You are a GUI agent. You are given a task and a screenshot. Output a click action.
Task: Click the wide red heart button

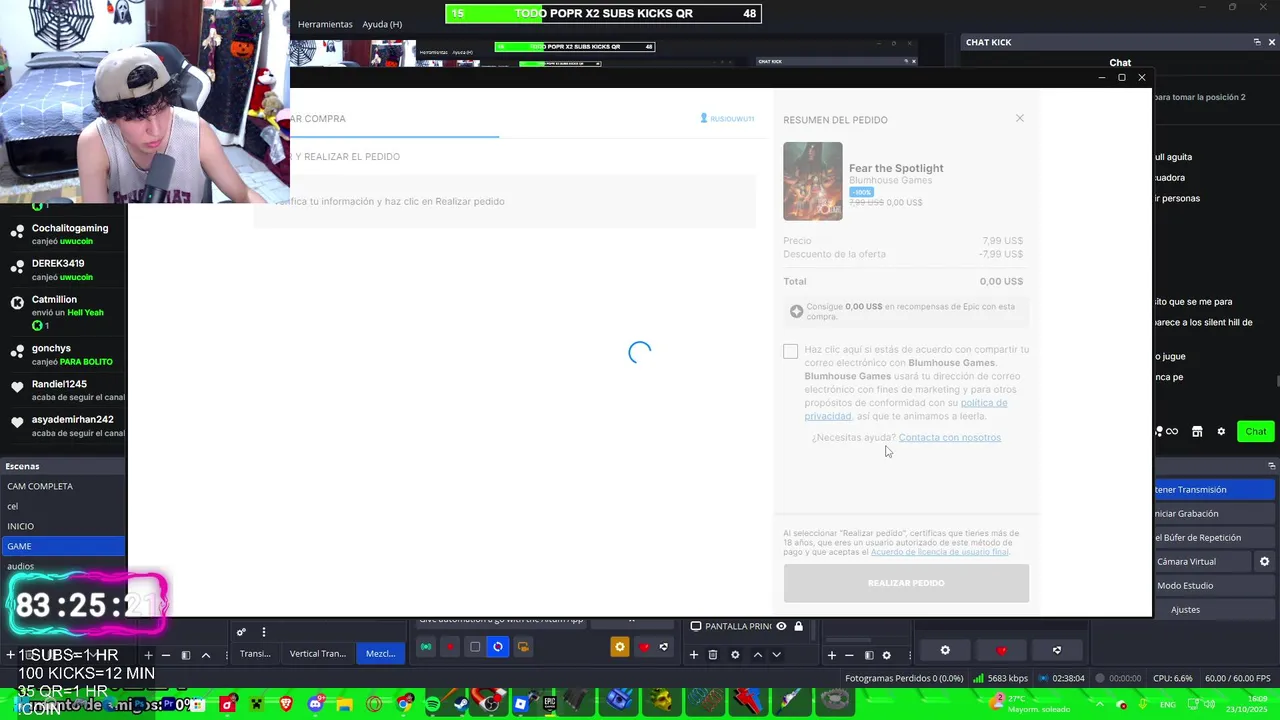1002,650
